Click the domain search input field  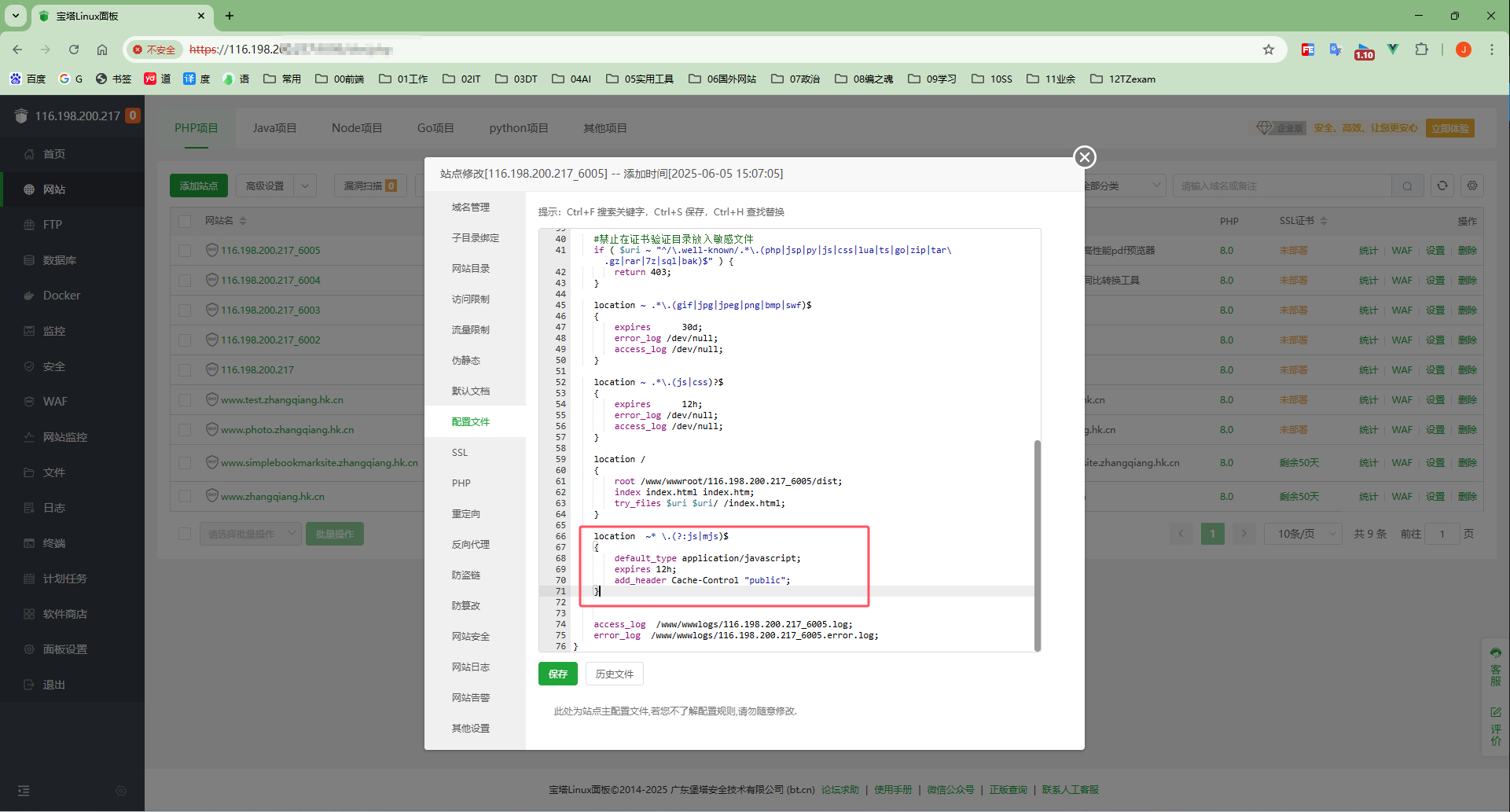1281,186
